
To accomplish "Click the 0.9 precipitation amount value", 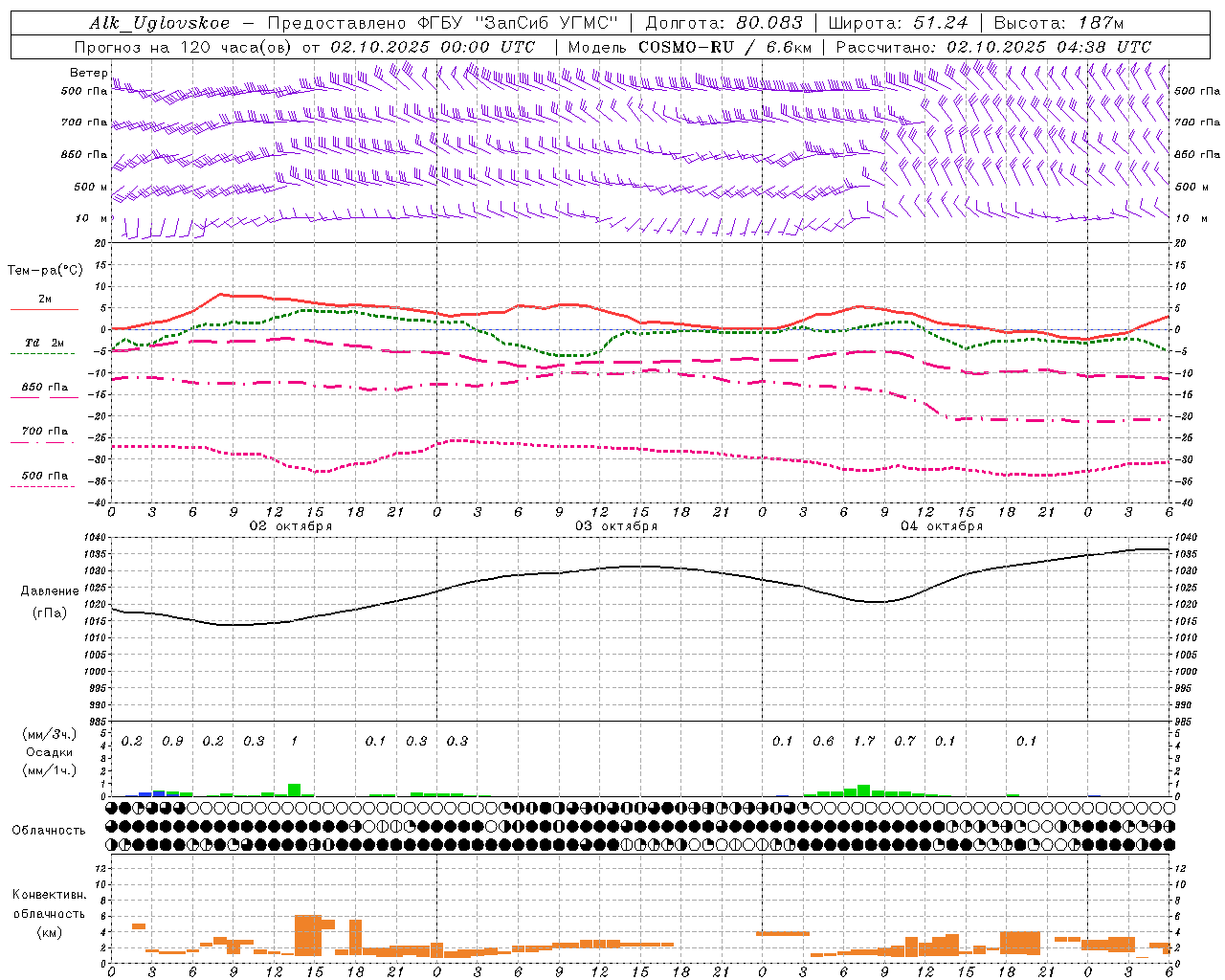I will click(172, 742).
